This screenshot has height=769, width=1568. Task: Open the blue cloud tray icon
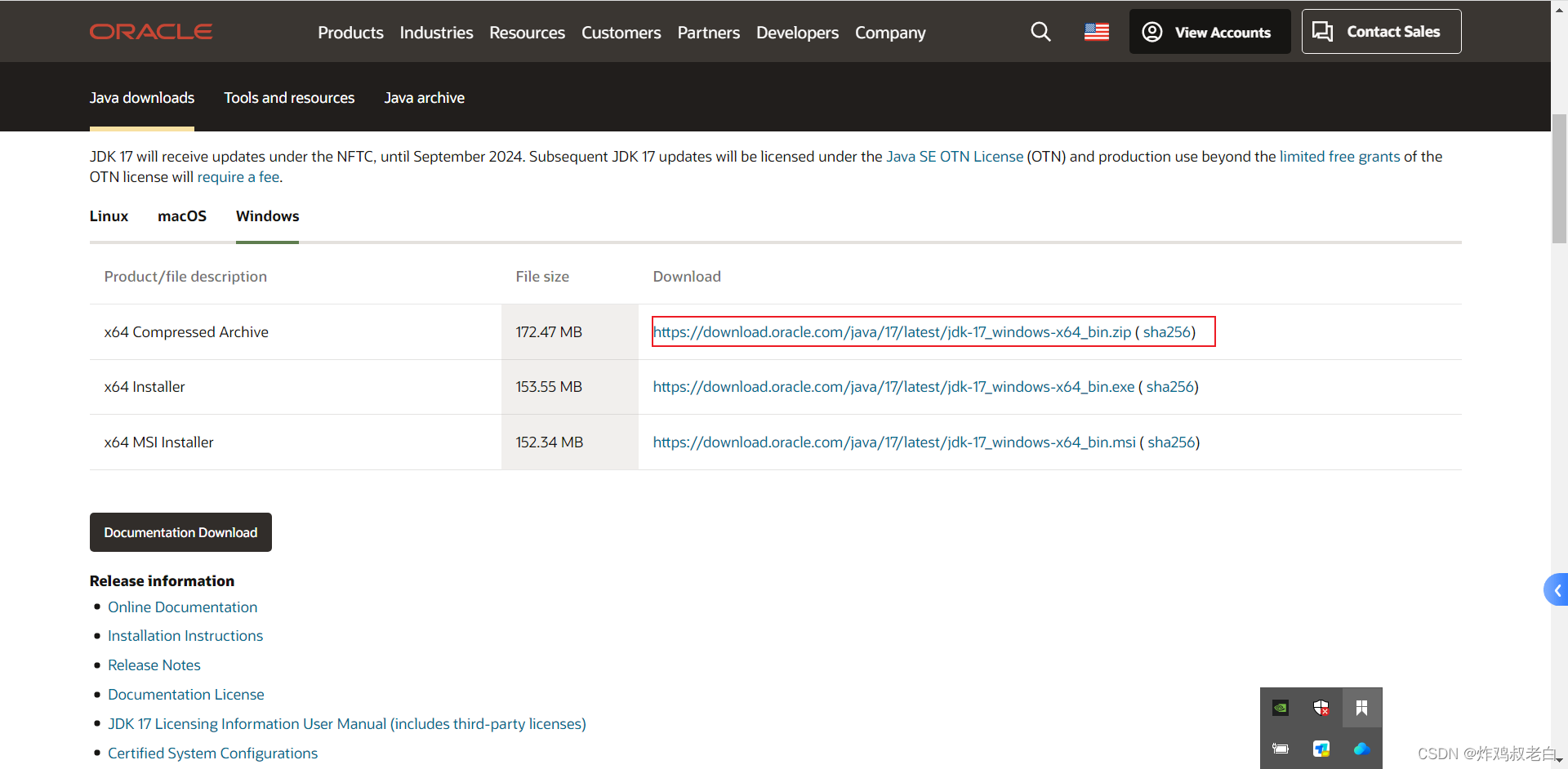pos(1361,749)
